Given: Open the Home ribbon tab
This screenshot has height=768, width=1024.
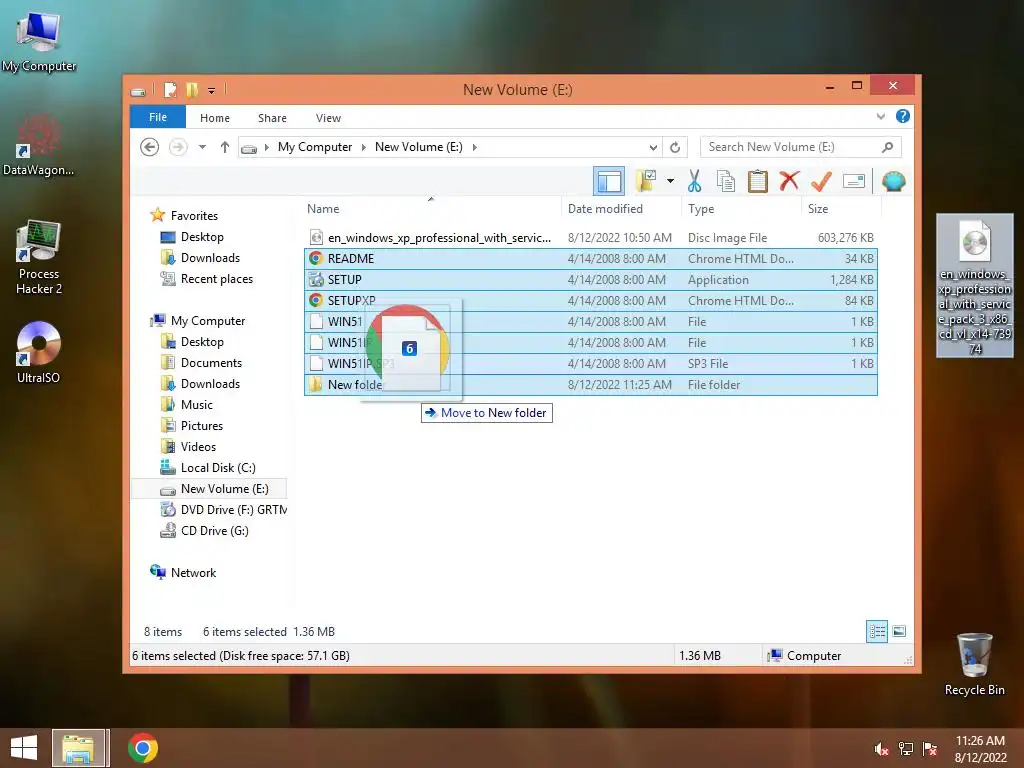Looking at the screenshot, I should (x=215, y=118).
